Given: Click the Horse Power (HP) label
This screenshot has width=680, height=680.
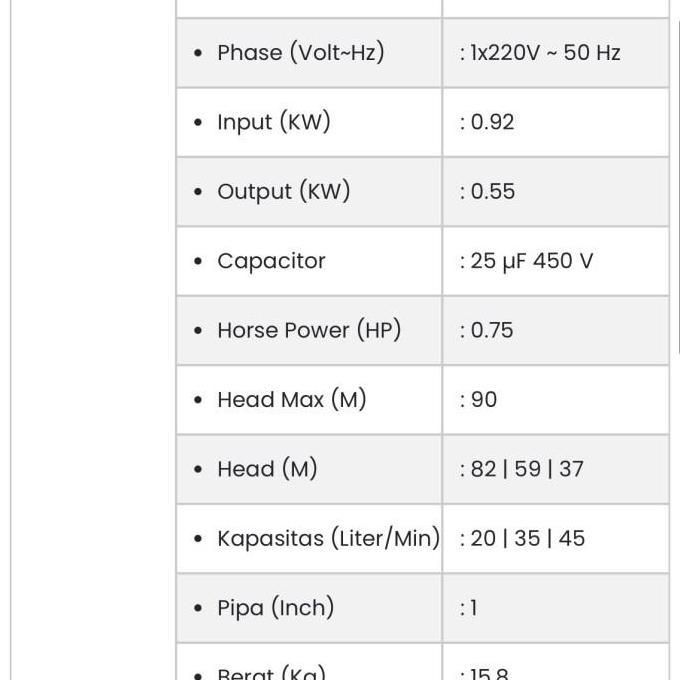Looking at the screenshot, I should [308, 330].
